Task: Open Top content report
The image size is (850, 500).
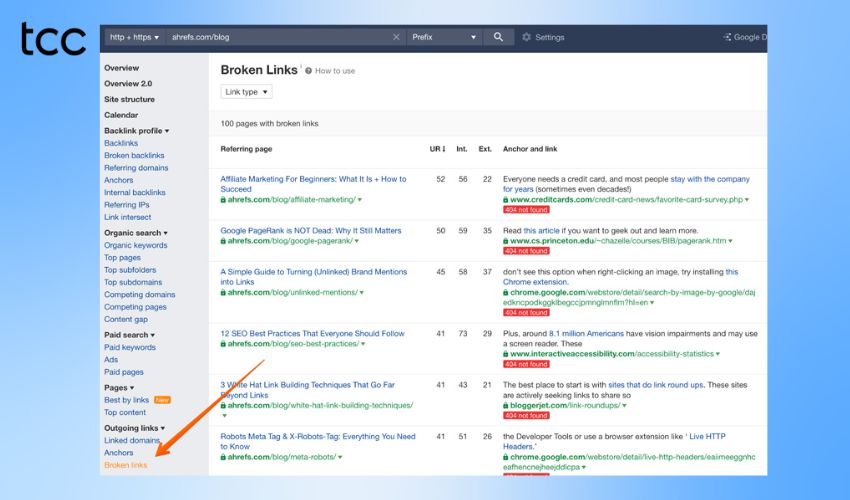Action: (x=125, y=412)
